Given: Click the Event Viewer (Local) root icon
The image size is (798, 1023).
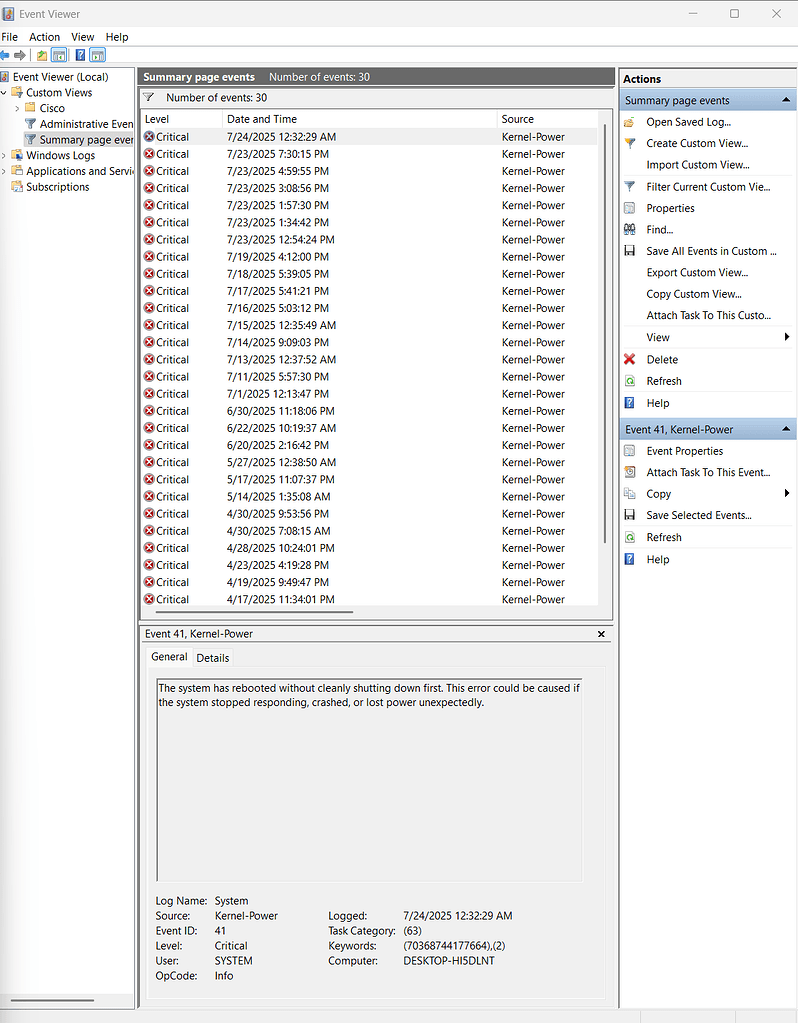Looking at the screenshot, I should (5, 77).
